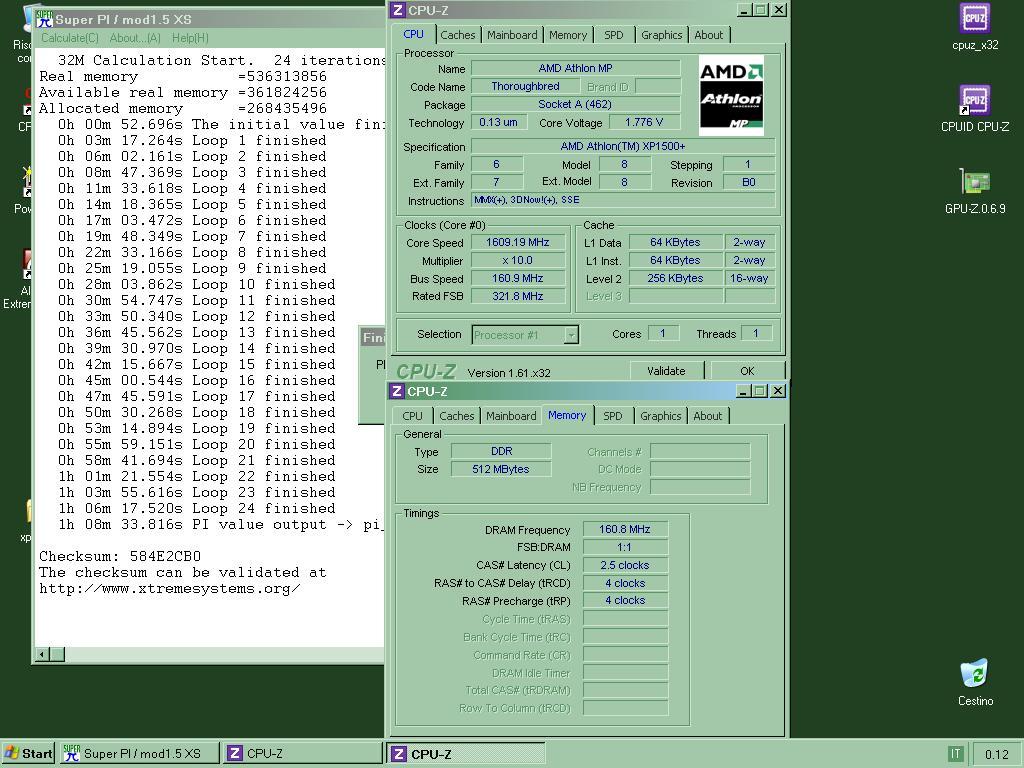
Task: Click the Package field Socket A (462)
Action: click(x=575, y=104)
